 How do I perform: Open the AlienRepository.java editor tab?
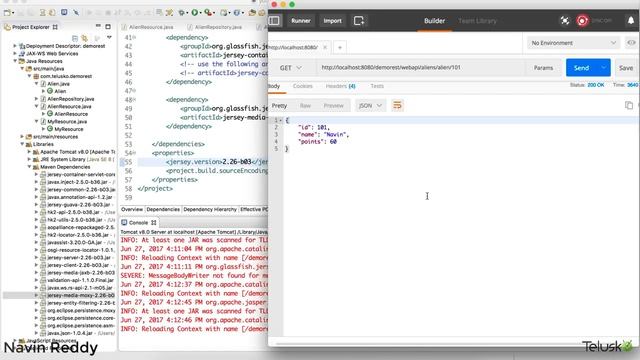(x=218, y=27)
